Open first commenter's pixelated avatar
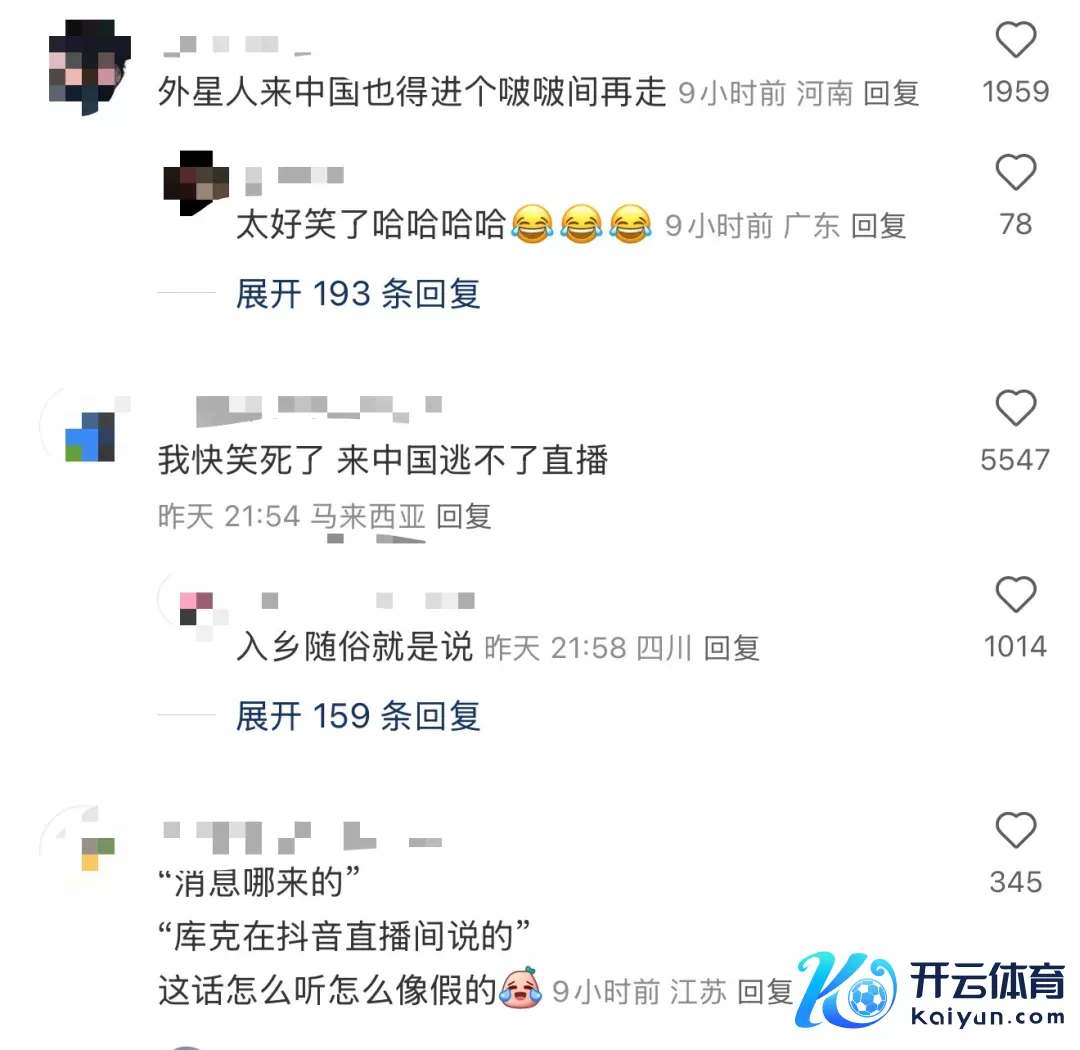The image size is (1080, 1050). 89,67
